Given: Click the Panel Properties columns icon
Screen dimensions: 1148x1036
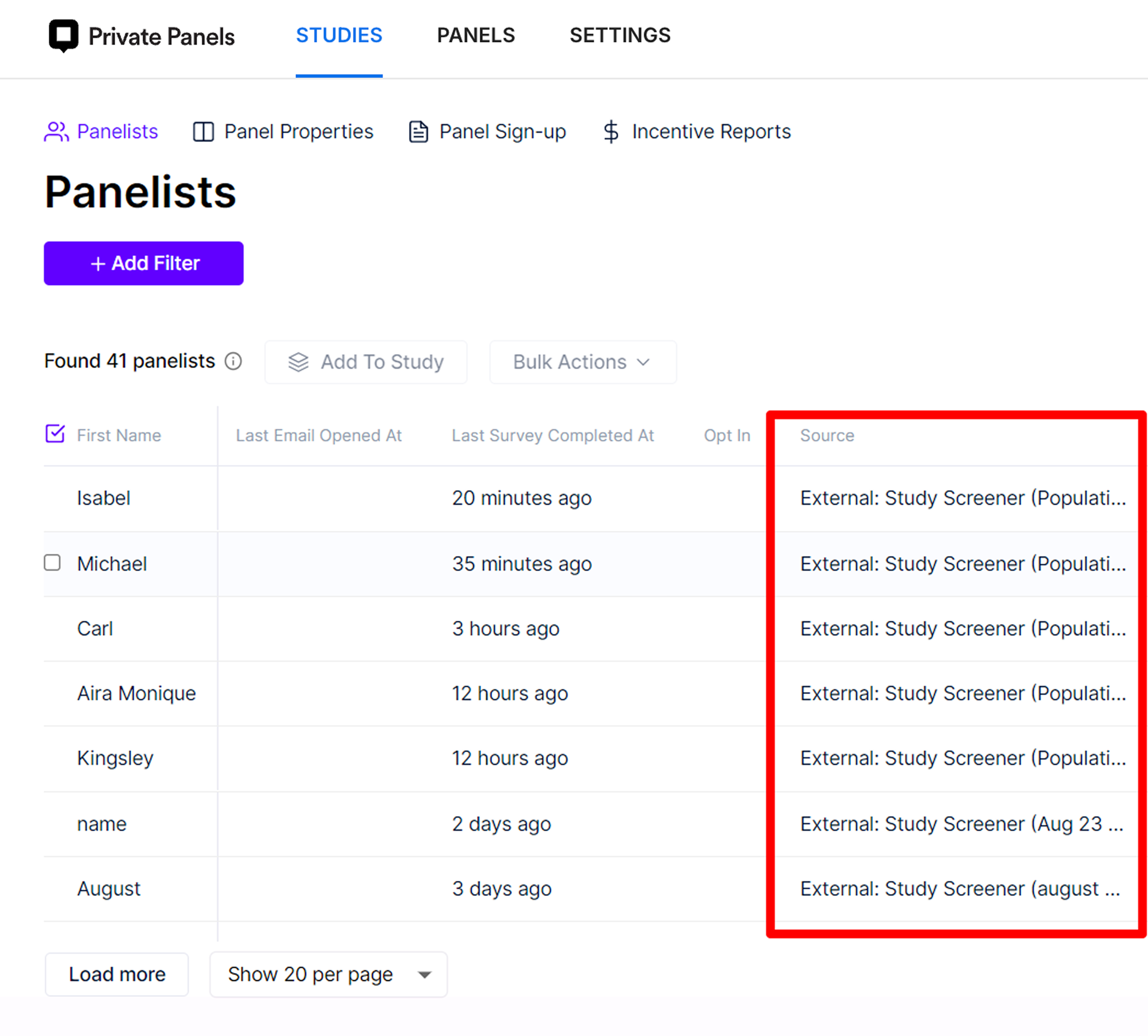Looking at the screenshot, I should [203, 132].
